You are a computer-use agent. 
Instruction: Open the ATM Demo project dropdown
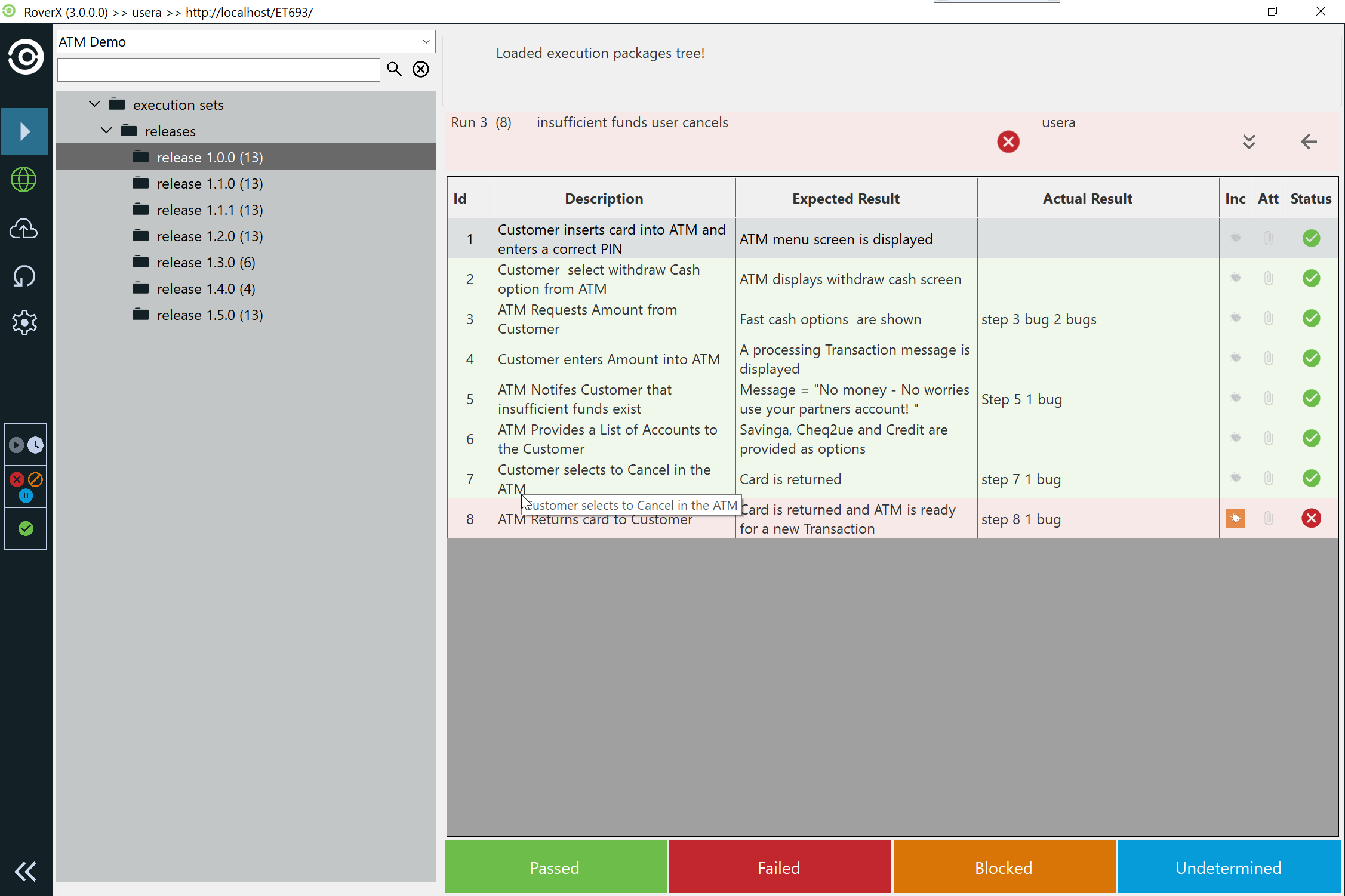click(425, 42)
